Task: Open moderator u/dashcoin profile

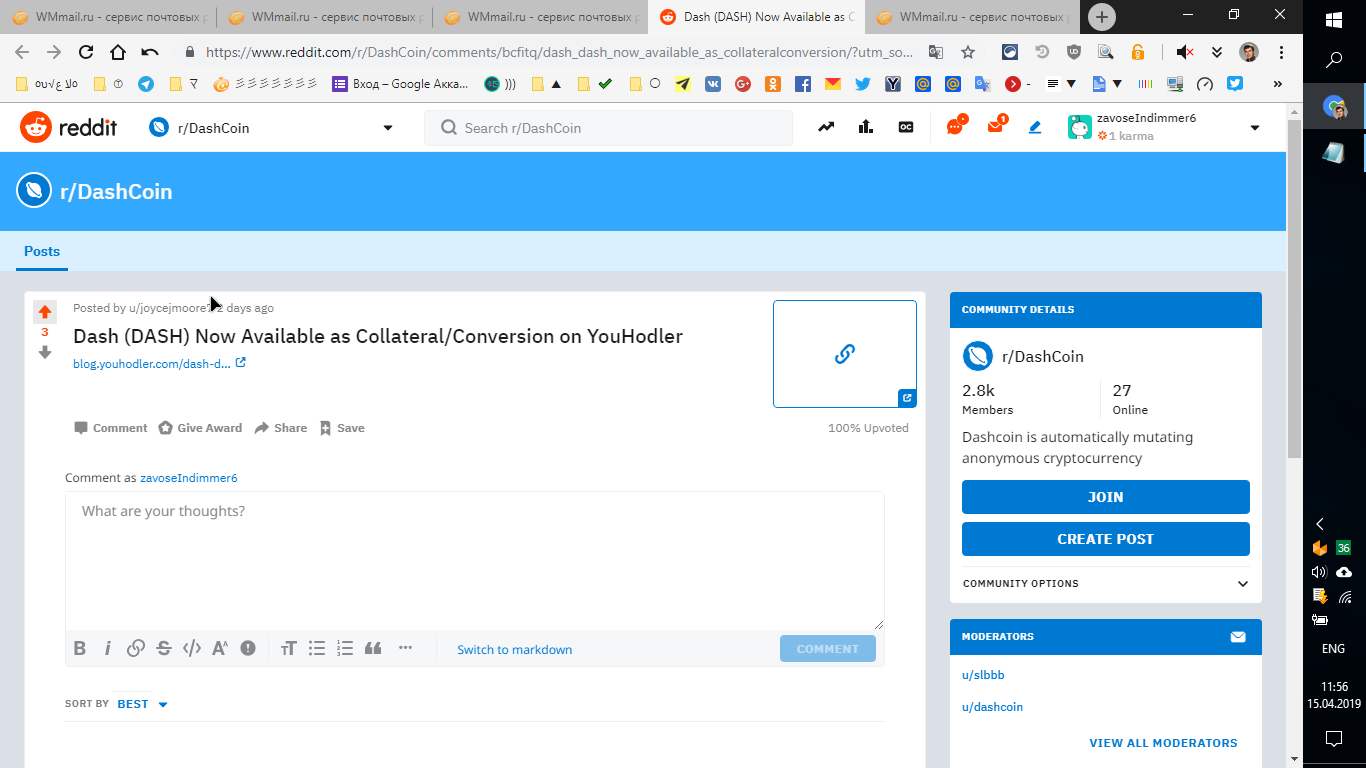Action: pos(992,707)
